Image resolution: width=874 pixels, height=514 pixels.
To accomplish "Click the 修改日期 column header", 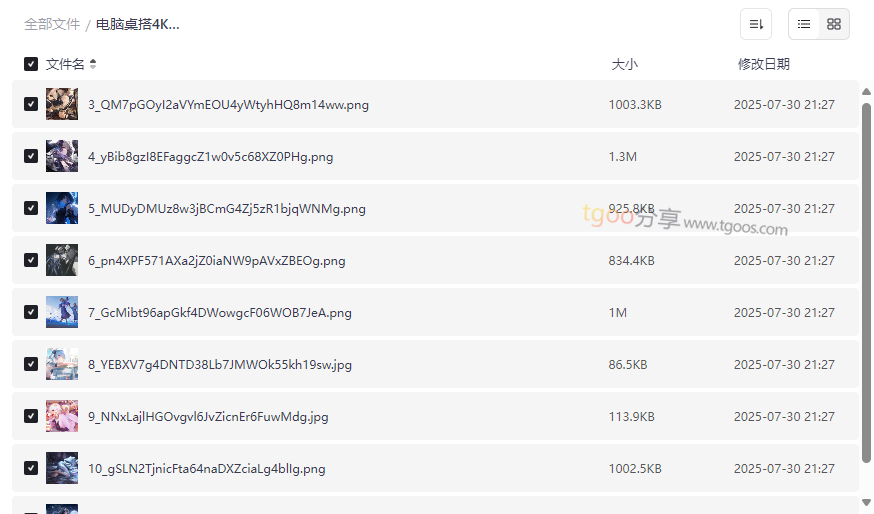I will [x=763, y=64].
